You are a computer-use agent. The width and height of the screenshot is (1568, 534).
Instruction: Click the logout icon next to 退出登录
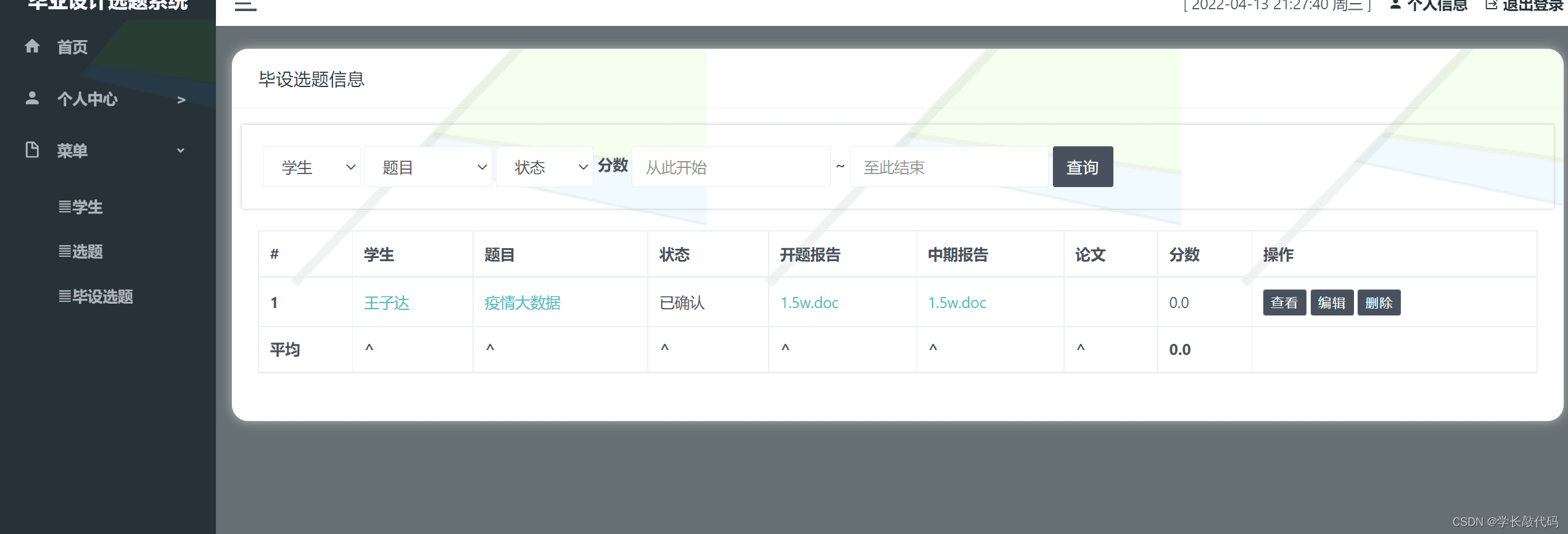pyautogui.click(x=1491, y=5)
